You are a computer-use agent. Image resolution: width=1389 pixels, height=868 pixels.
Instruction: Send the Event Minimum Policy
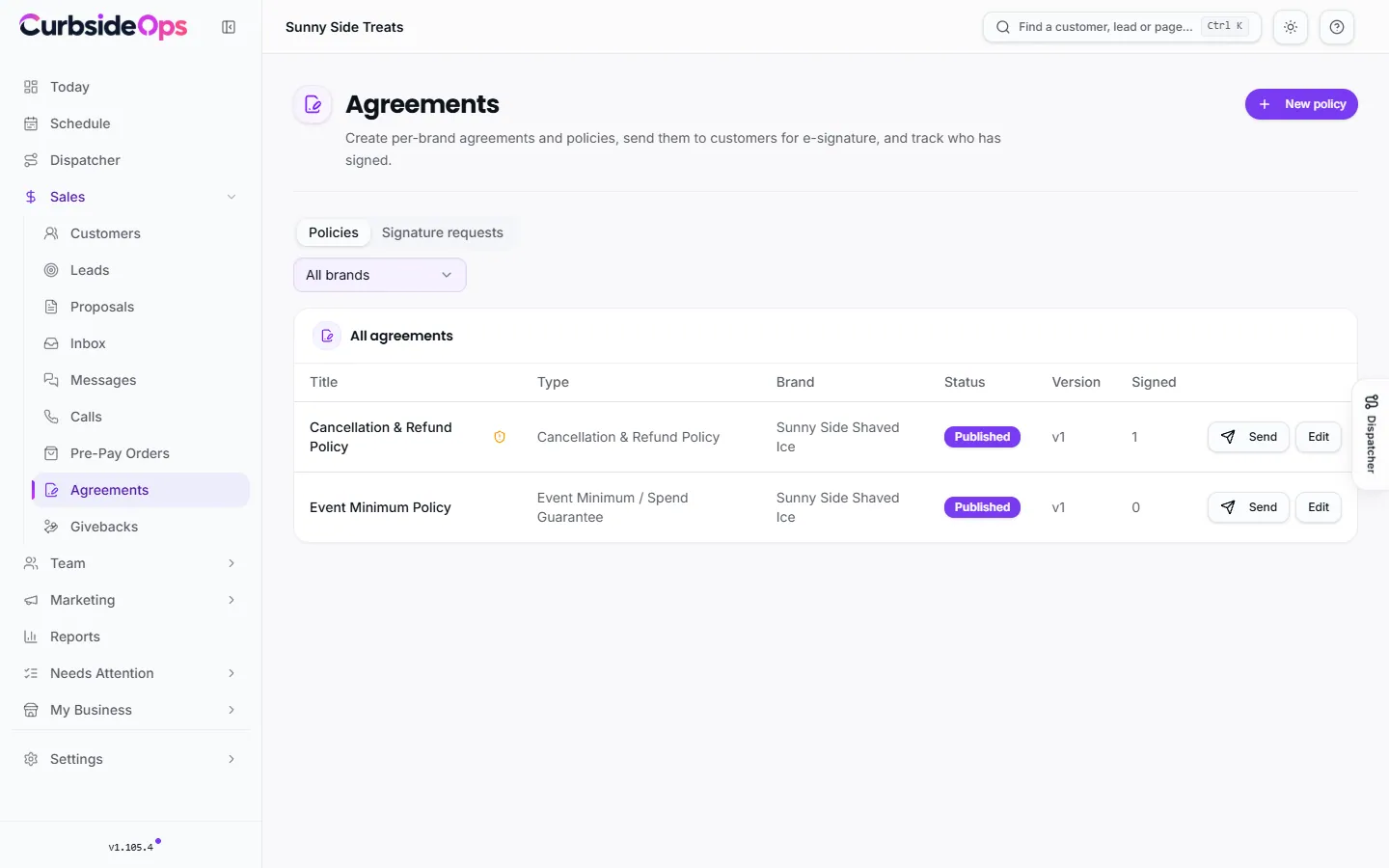pos(1249,507)
